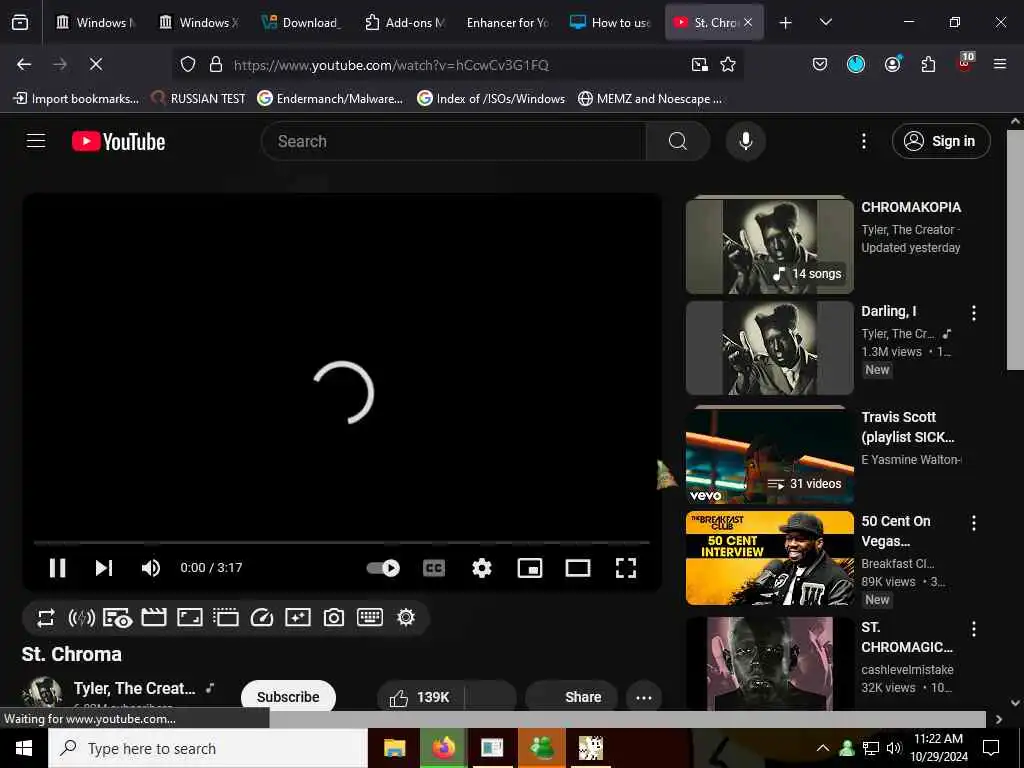Go back to previous page

[24, 64]
